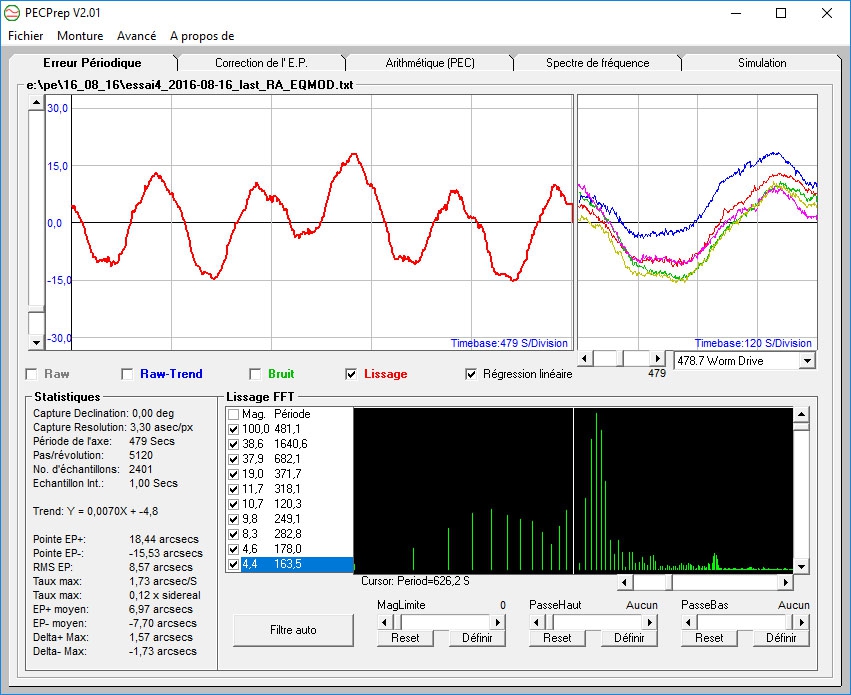Image resolution: width=851 pixels, height=695 pixels.
Task: Click left arrow of FFT horizontal scrollbar
Action: (625, 583)
